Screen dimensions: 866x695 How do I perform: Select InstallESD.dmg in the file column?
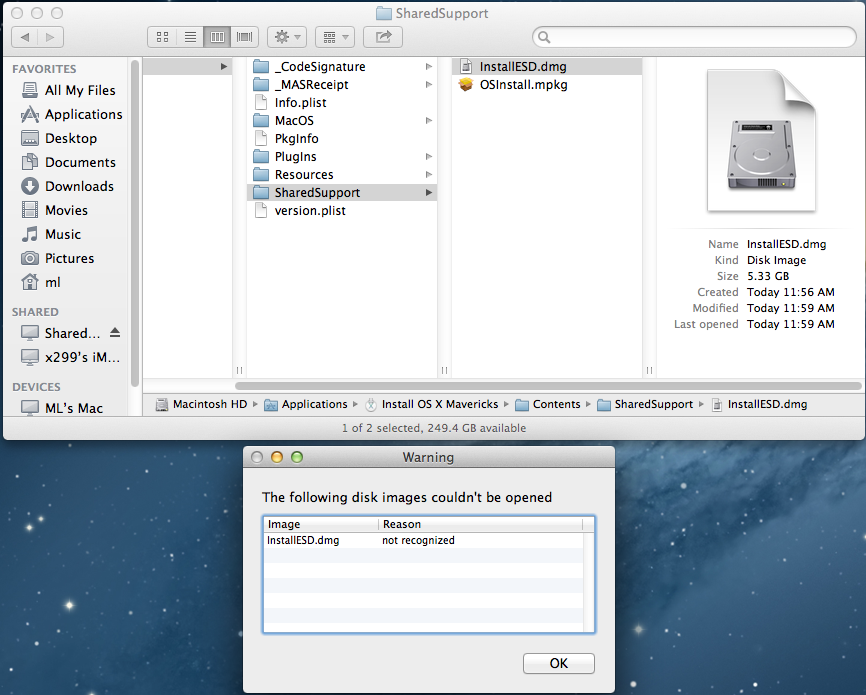click(547, 67)
